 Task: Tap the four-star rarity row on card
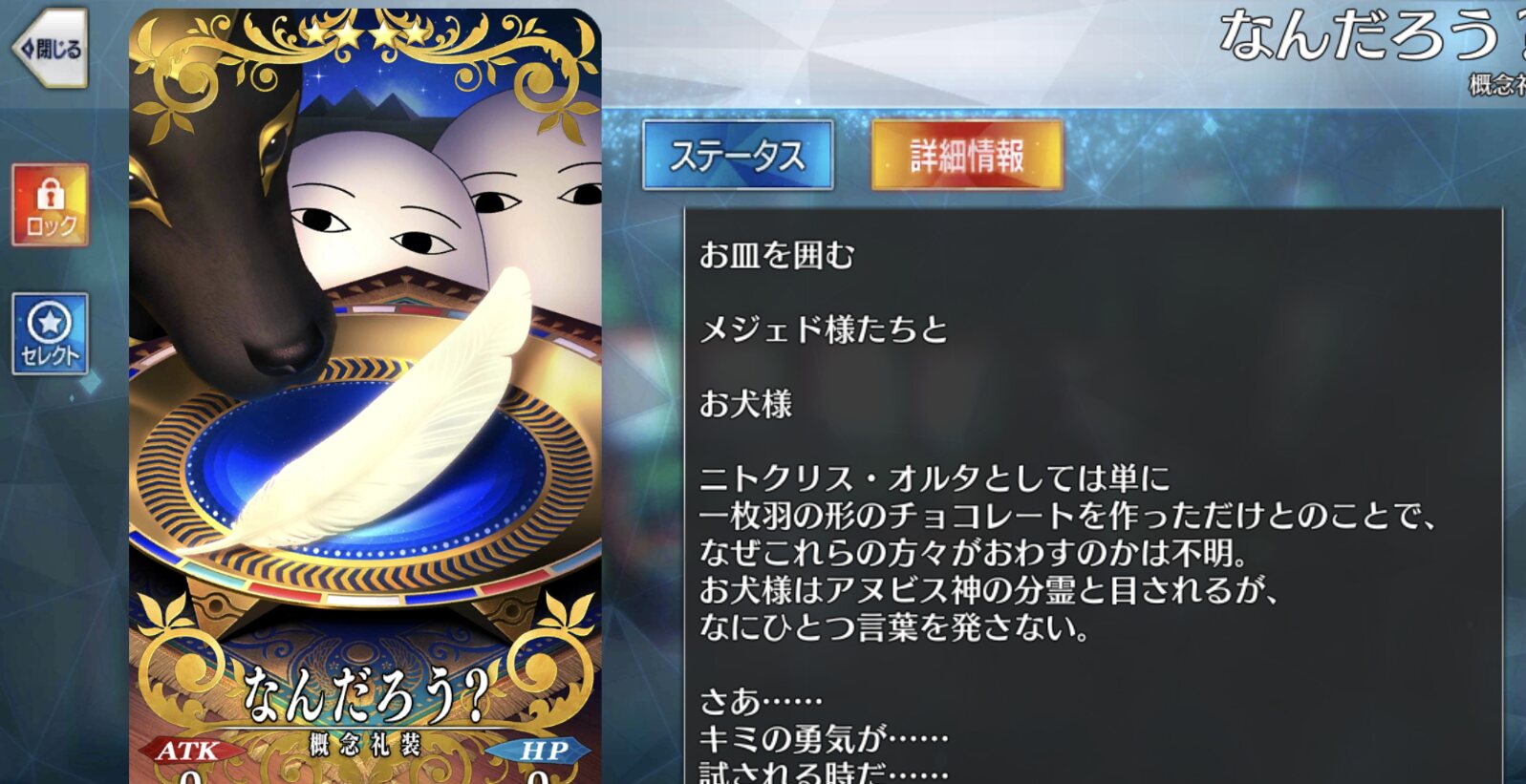point(364,35)
